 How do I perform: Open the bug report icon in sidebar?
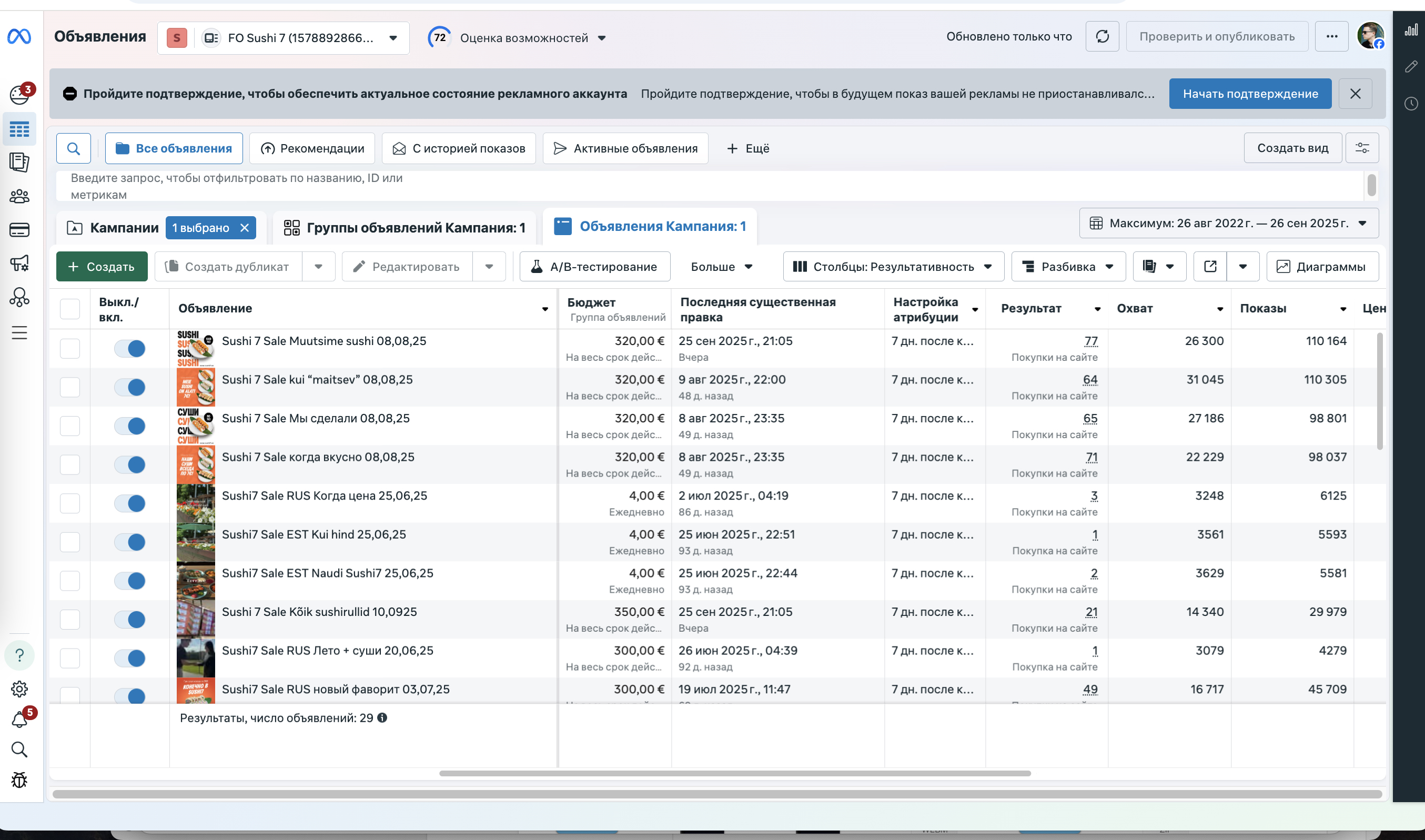coord(19,780)
